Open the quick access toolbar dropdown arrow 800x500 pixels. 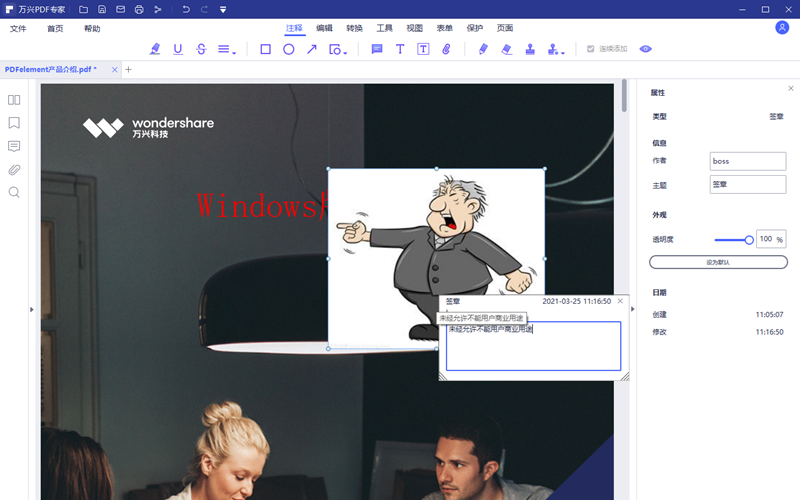pos(222,9)
